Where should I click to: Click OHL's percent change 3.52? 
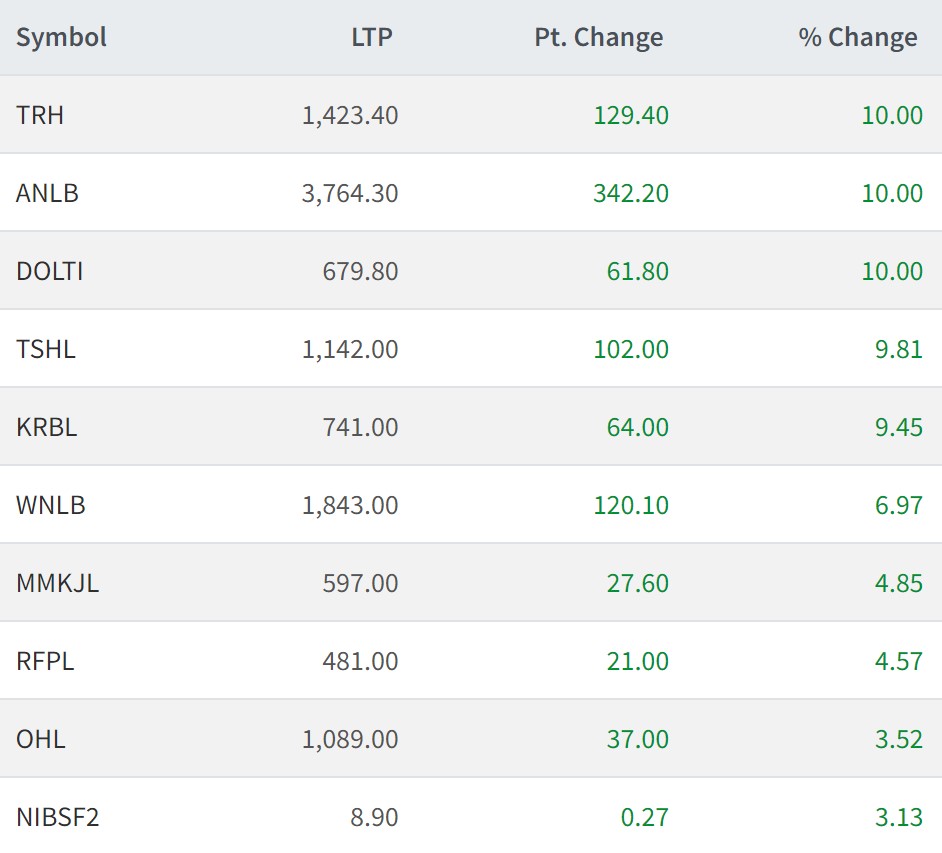click(898, 739)
